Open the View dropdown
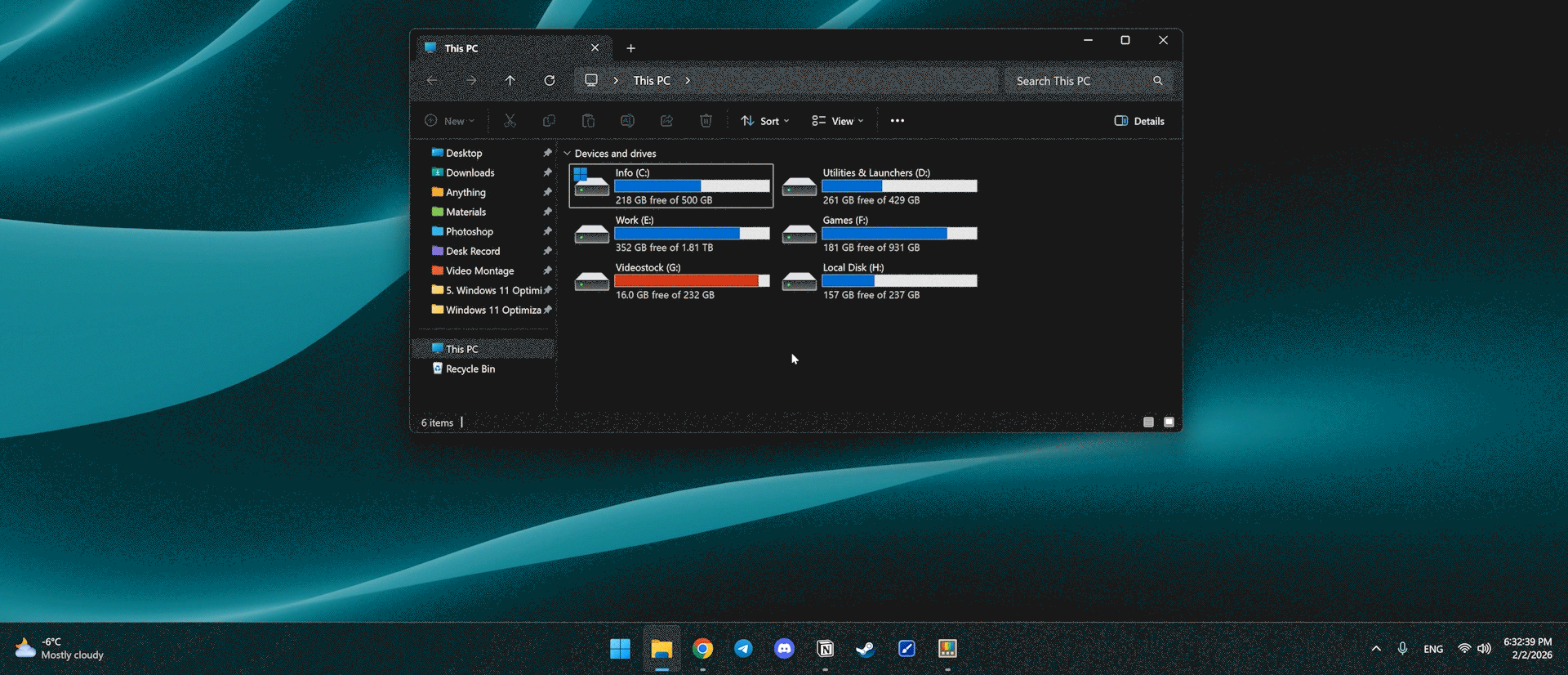Screen dimensions: 1568x675 point(837,121)
